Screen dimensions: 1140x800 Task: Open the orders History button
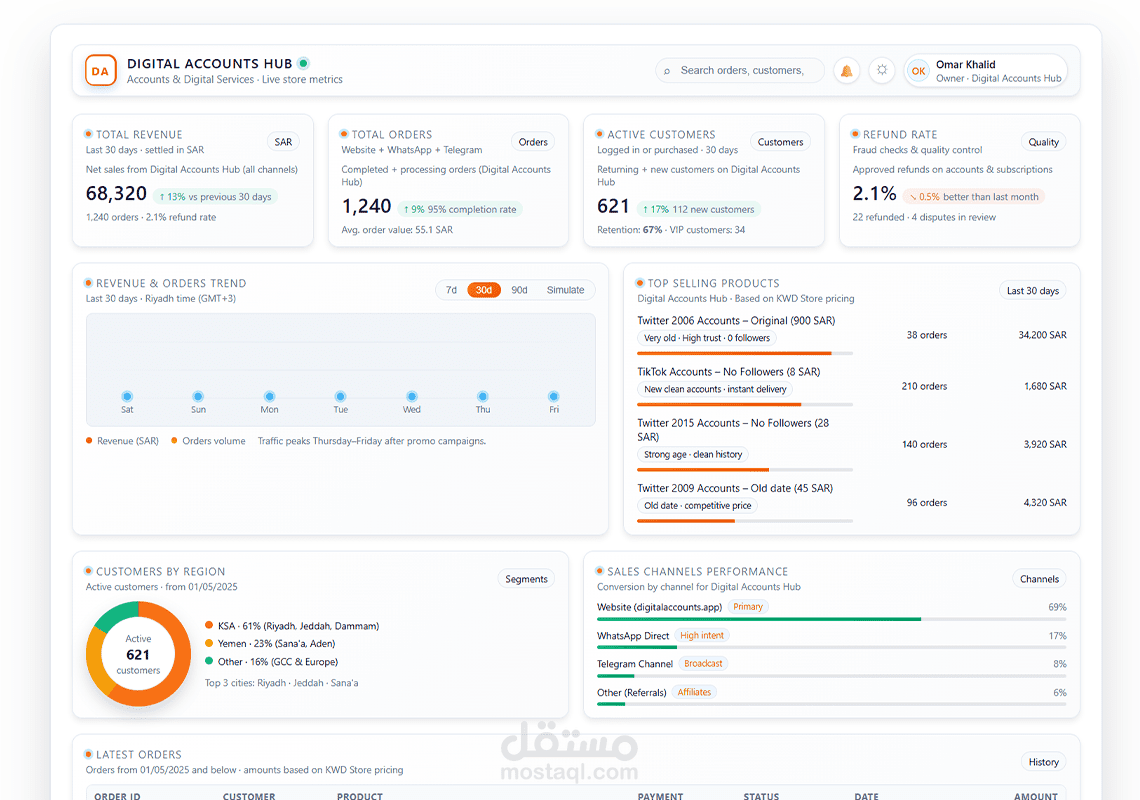1043,761
